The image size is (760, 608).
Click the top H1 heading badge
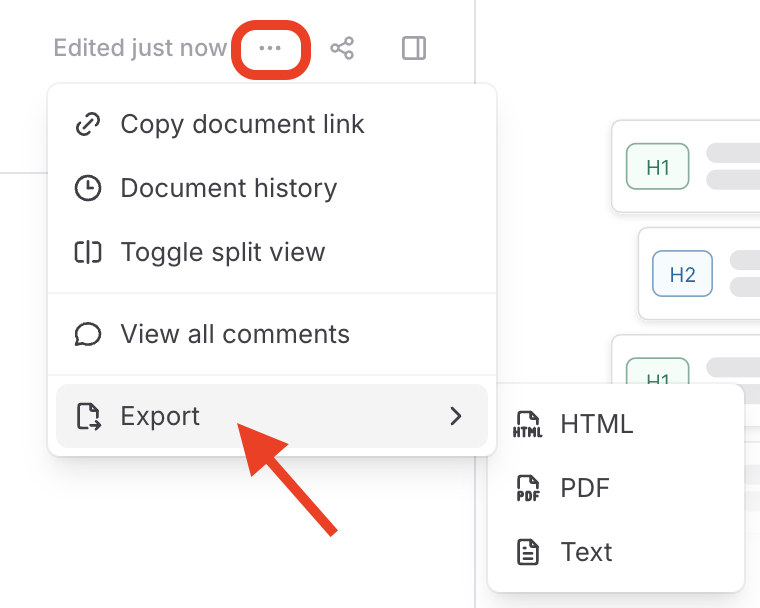[658, 167]
